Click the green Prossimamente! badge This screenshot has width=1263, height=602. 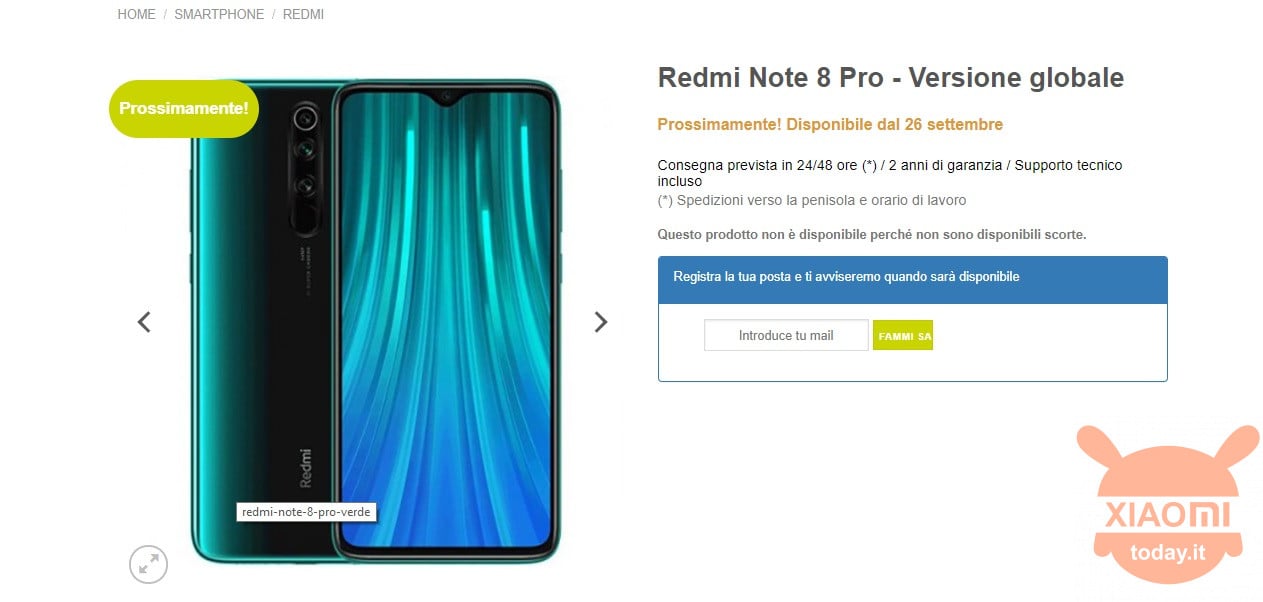click(184, 108)
